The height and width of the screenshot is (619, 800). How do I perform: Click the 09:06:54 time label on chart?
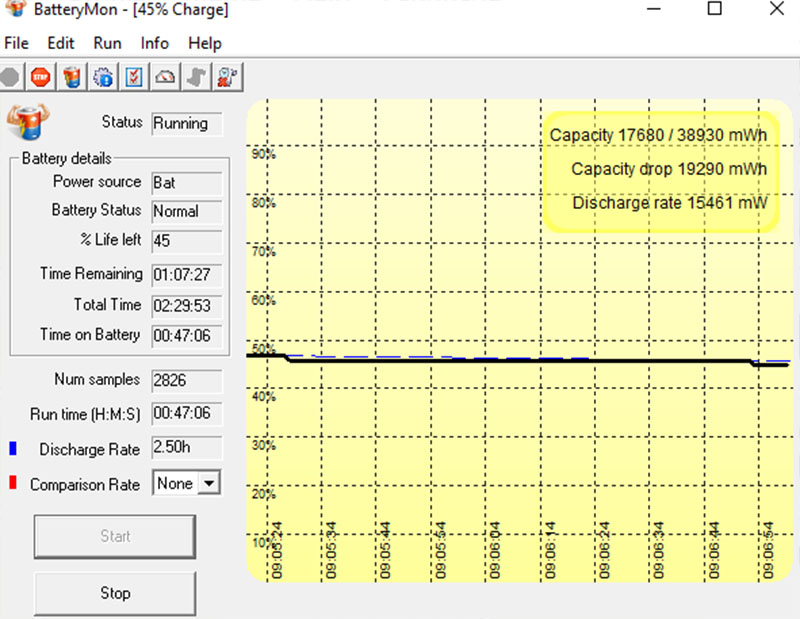768,550
